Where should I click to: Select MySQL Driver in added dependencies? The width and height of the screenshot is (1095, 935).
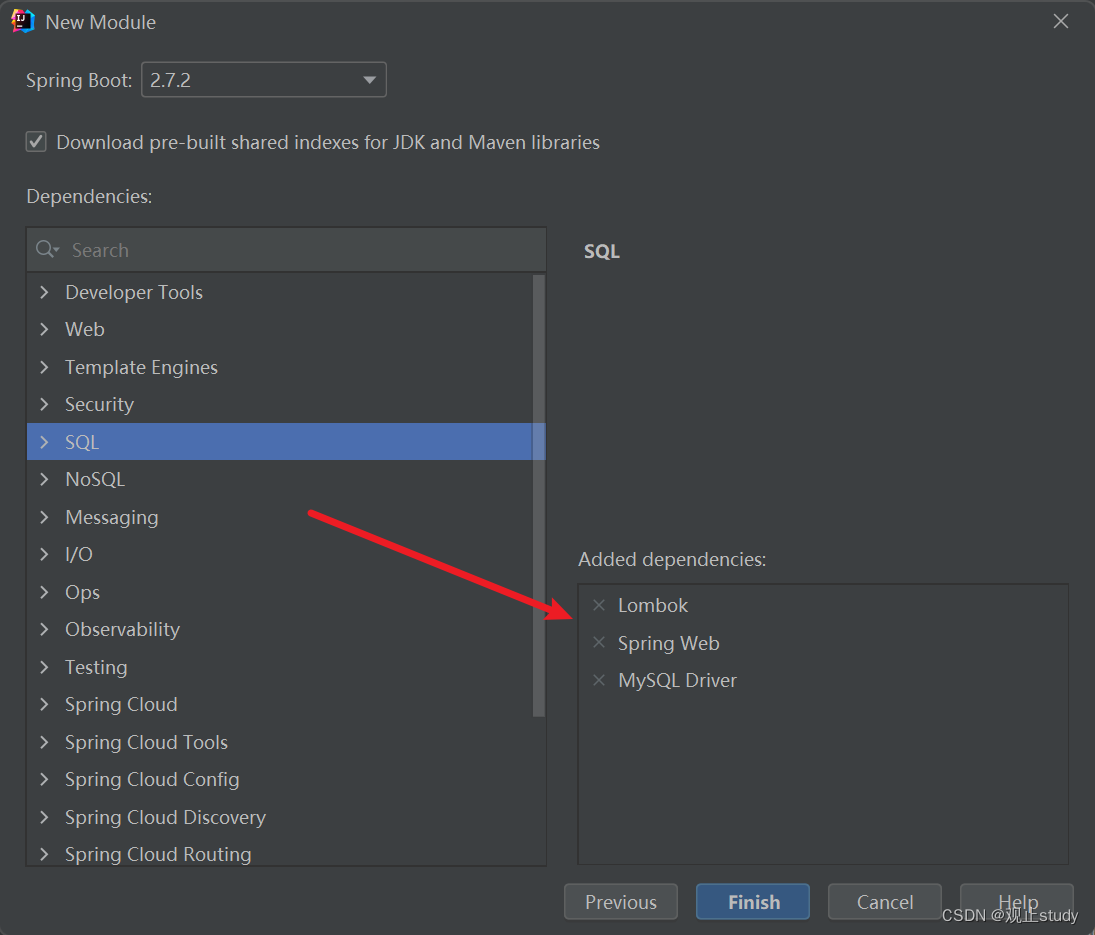click(x=677, y=680)
